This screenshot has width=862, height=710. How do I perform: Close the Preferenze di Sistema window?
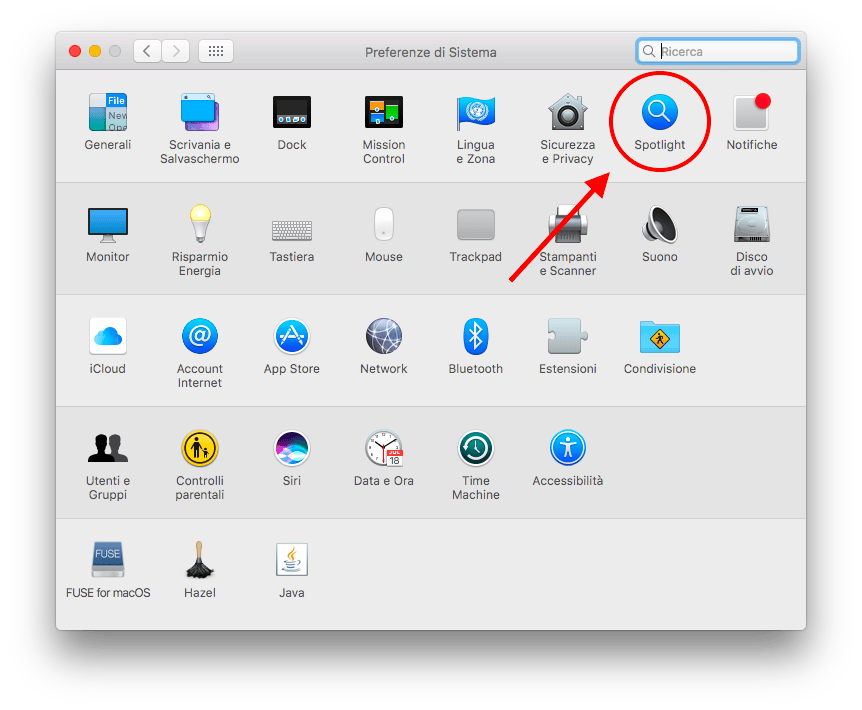coord(75,51)
